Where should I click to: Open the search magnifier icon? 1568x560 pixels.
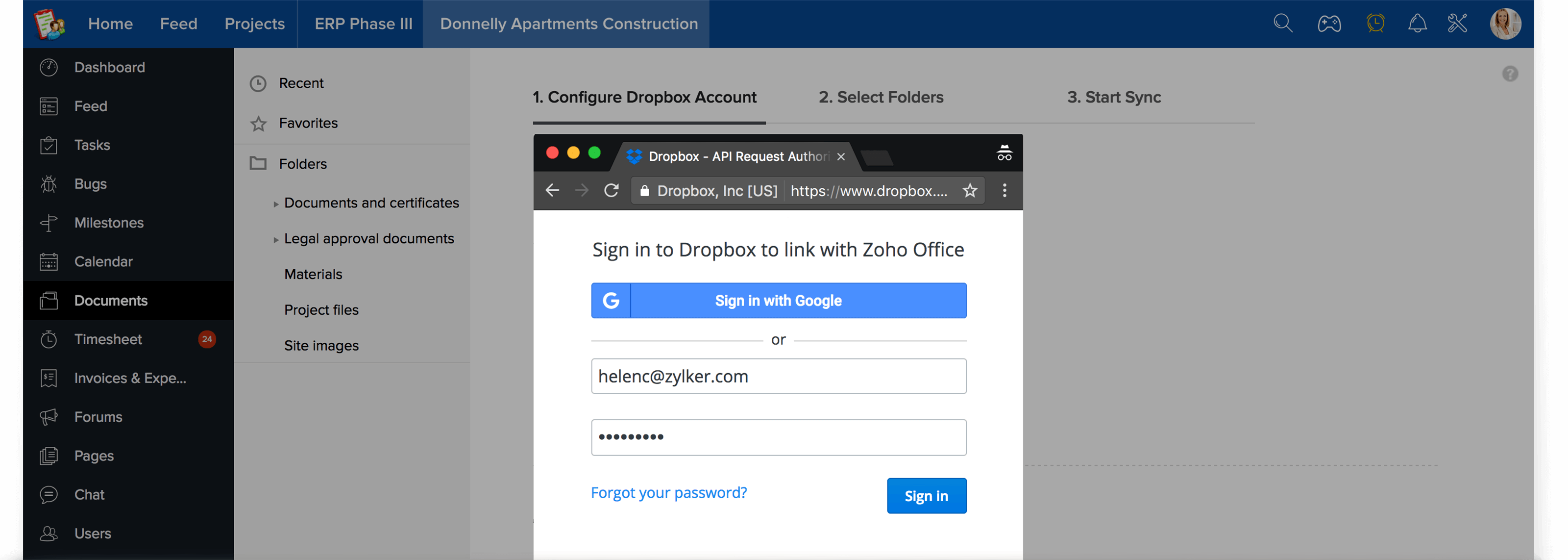tap(1282, 24)
